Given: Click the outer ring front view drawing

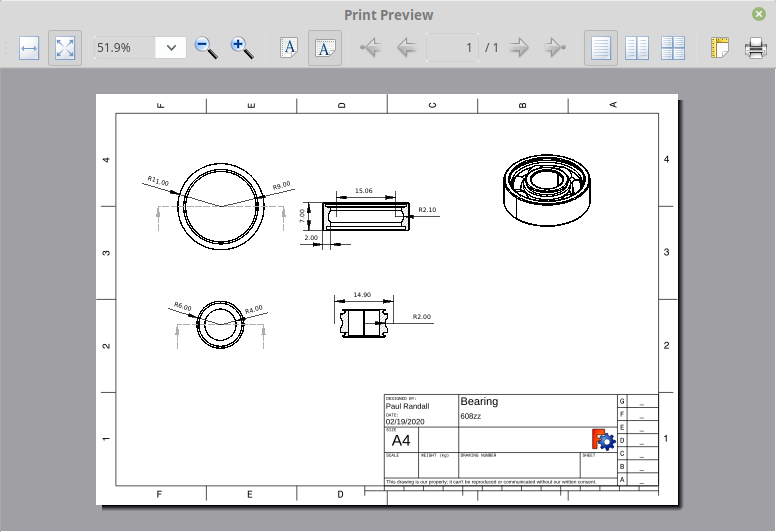Looking at the screenshot, I should (221, 206).
